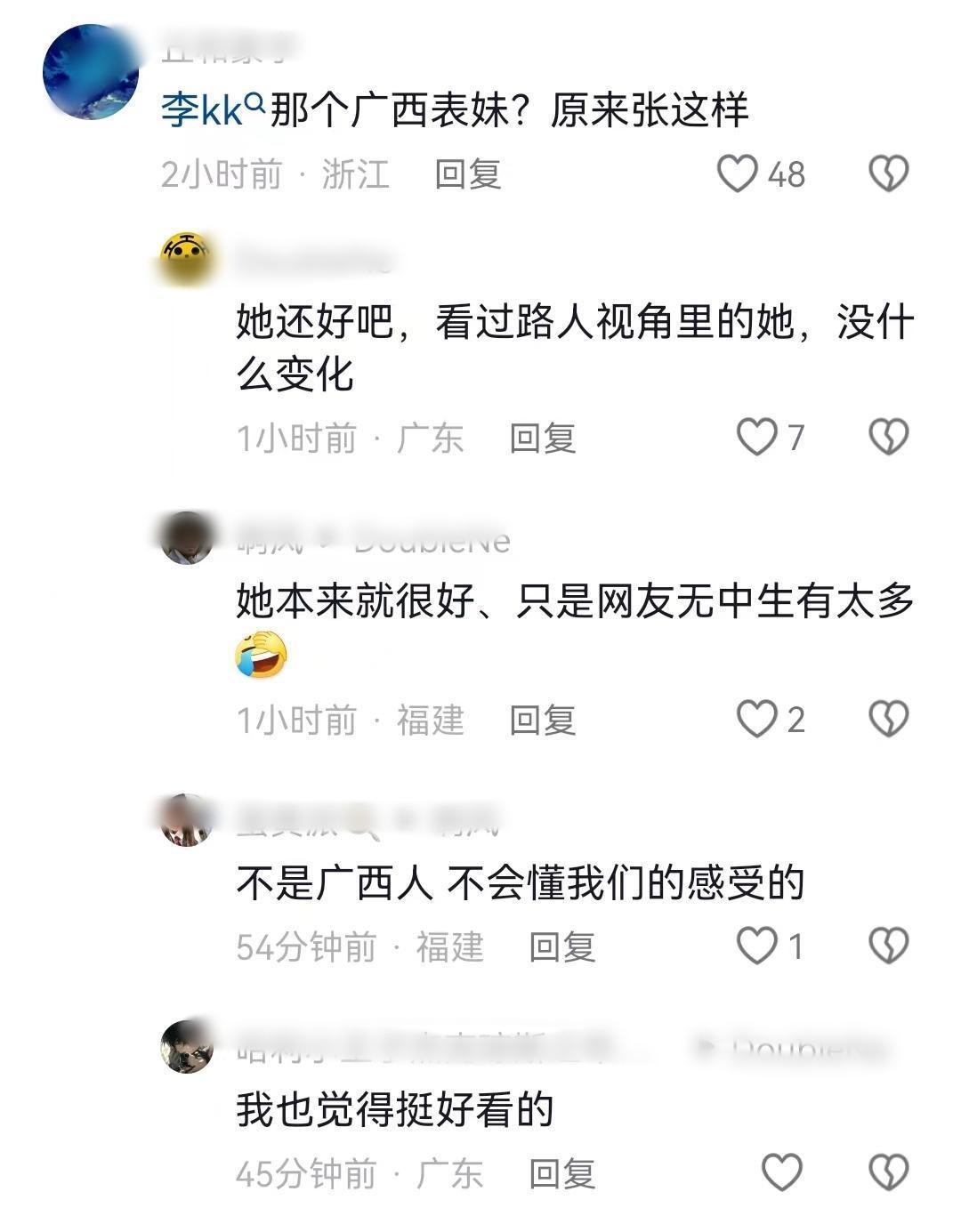Screen dimensions: 961x1232
Task: Dislike the 我也觉得挺好看的 comment
Action: pos(888,1172)
